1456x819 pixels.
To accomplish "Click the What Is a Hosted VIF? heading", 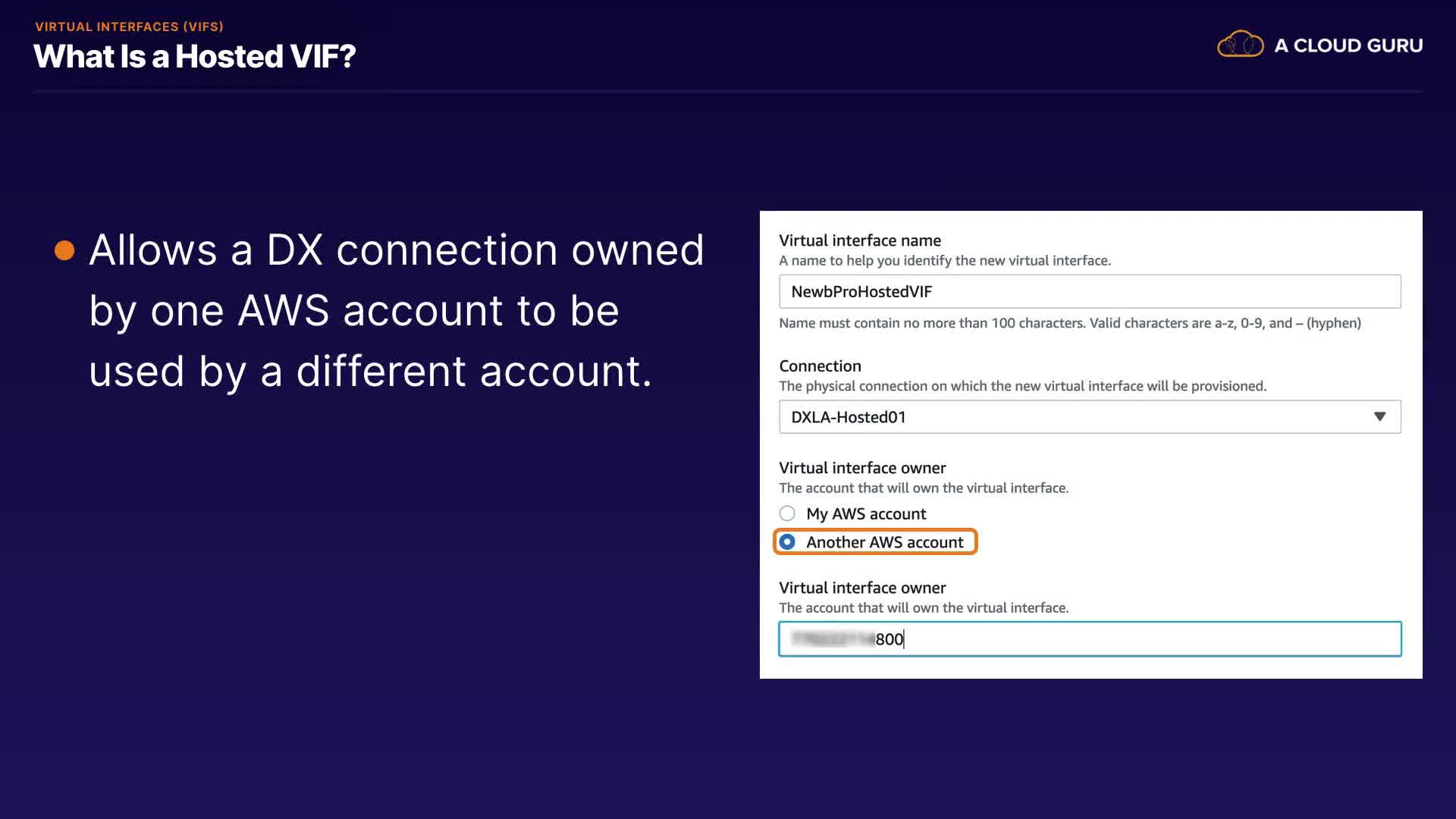I will [x=195, y=57].
